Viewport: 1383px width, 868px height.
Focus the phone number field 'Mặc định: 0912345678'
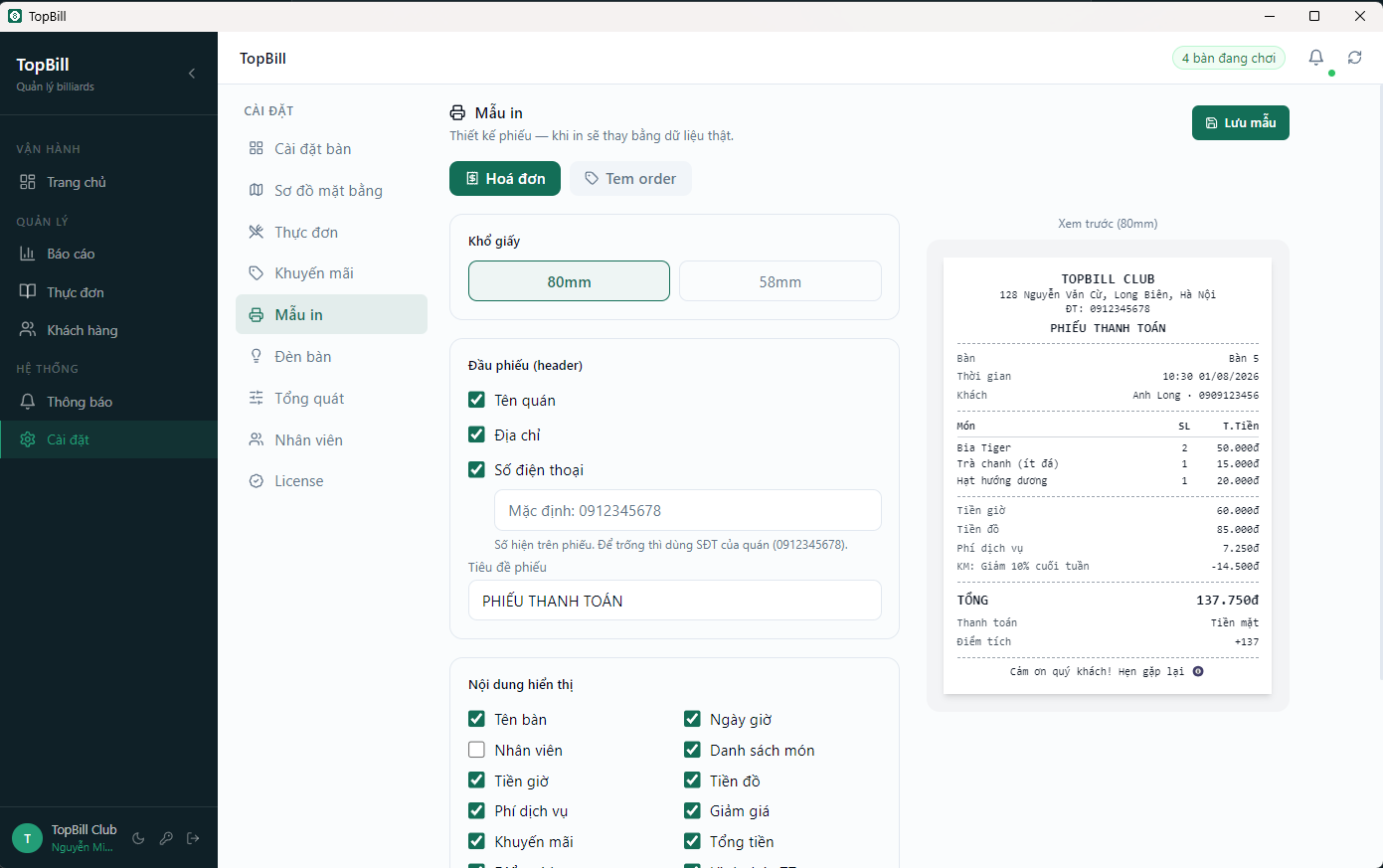[x=688, y=510]
